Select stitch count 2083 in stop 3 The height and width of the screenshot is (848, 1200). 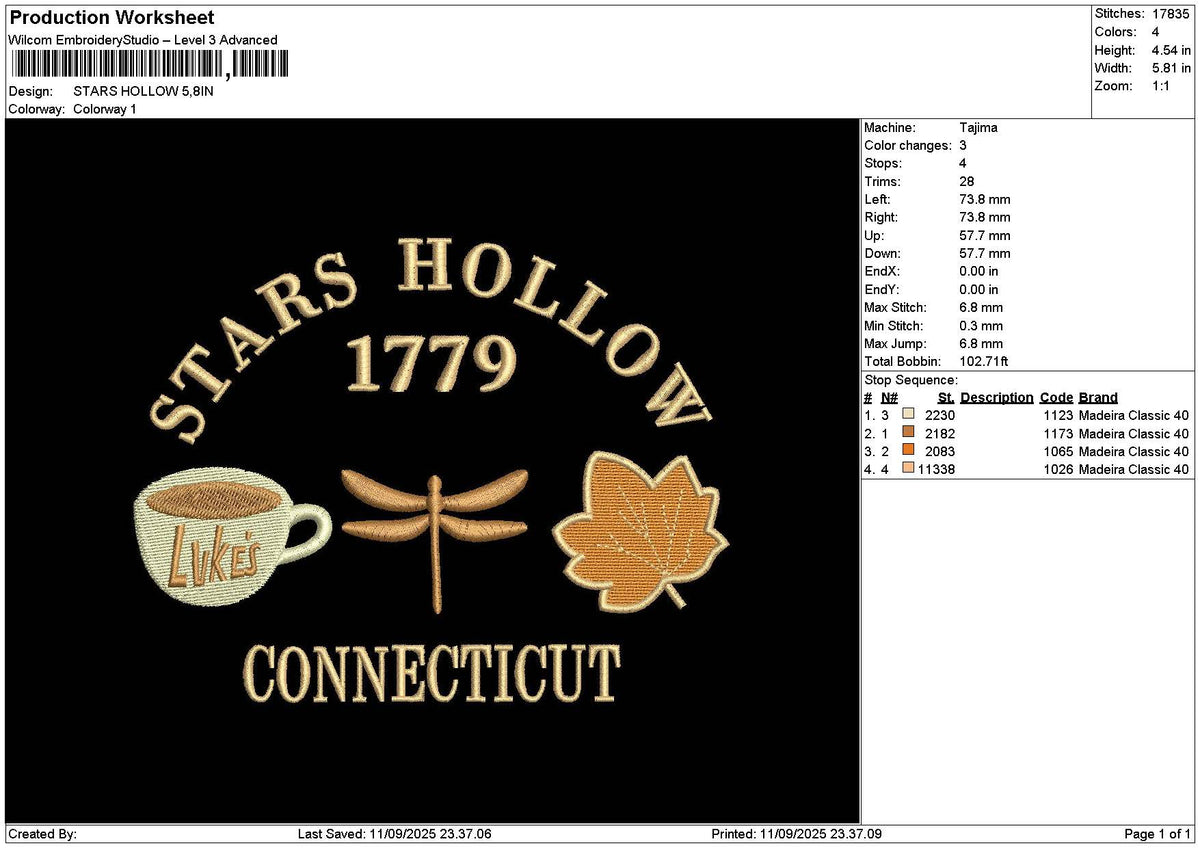pyautogui.click(x=940, y=451)
